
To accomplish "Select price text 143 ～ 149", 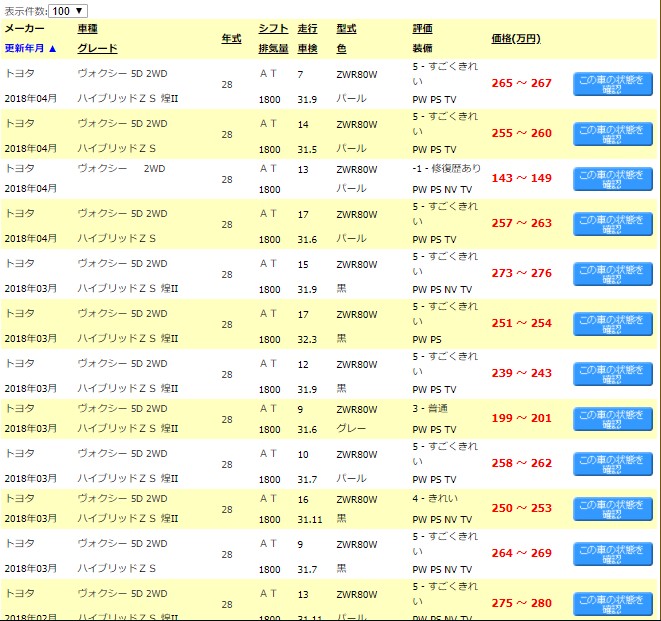I will (x=521, y=178).
